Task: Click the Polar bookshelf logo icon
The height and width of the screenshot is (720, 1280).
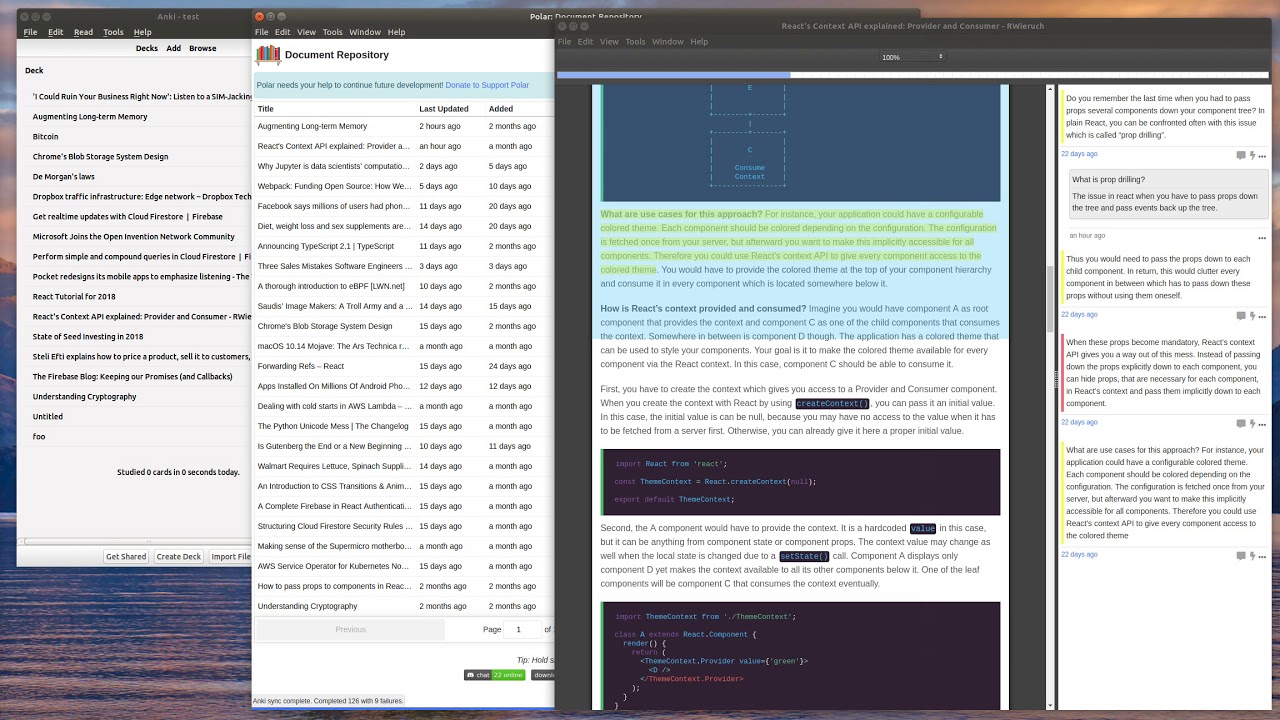Action: 267,55
